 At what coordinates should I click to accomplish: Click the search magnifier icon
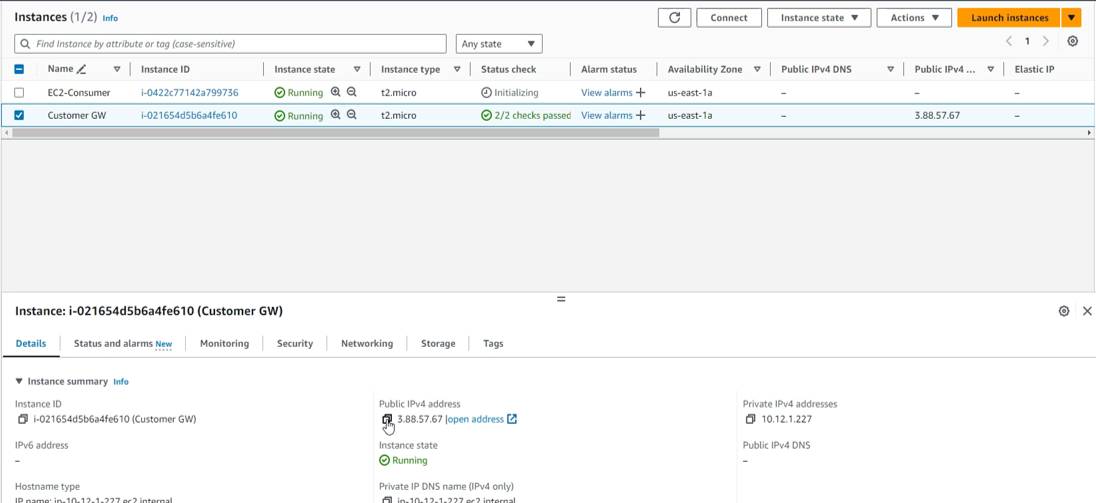[26, 43]
